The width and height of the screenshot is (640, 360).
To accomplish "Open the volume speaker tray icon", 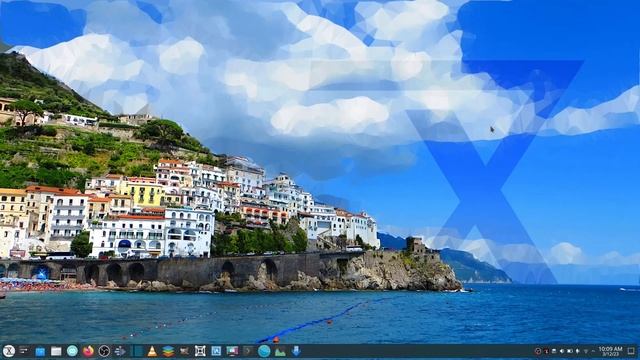I will (x=562, y=351).
